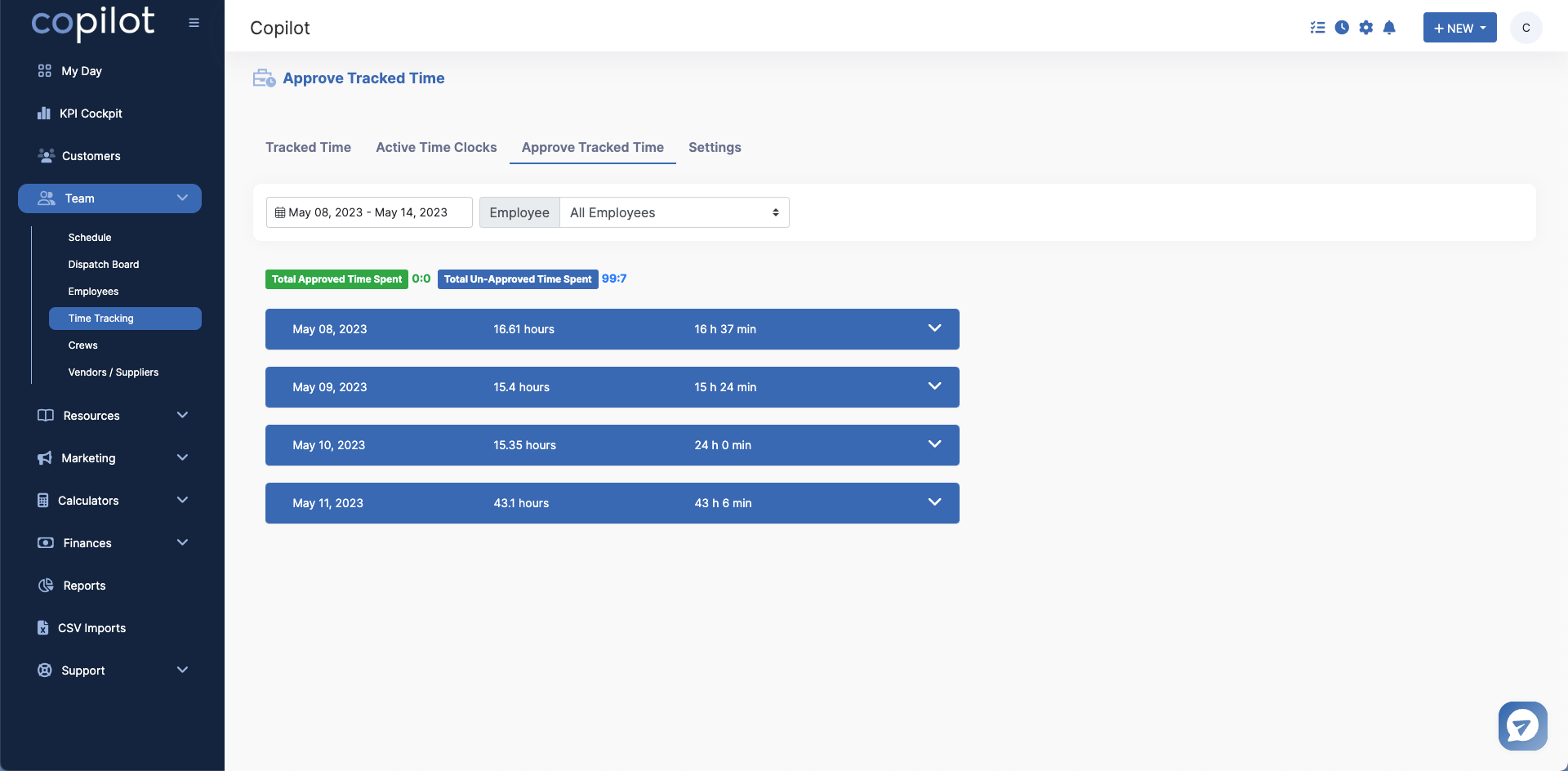Open notifications bell icon

[x=1389, y=28]
